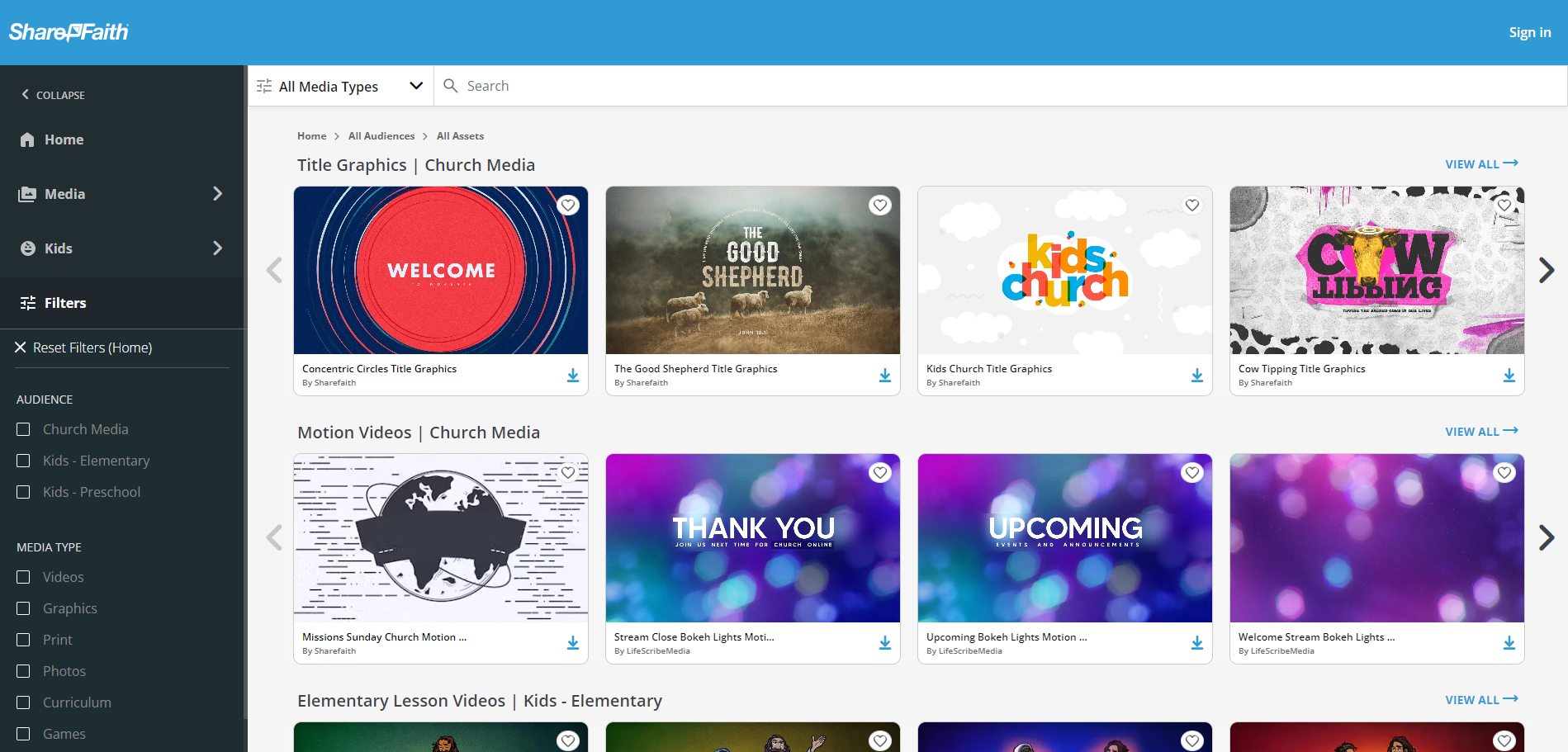View all Elementary Lesson Videos
1568x752 pixels.
coord(1481,700)
